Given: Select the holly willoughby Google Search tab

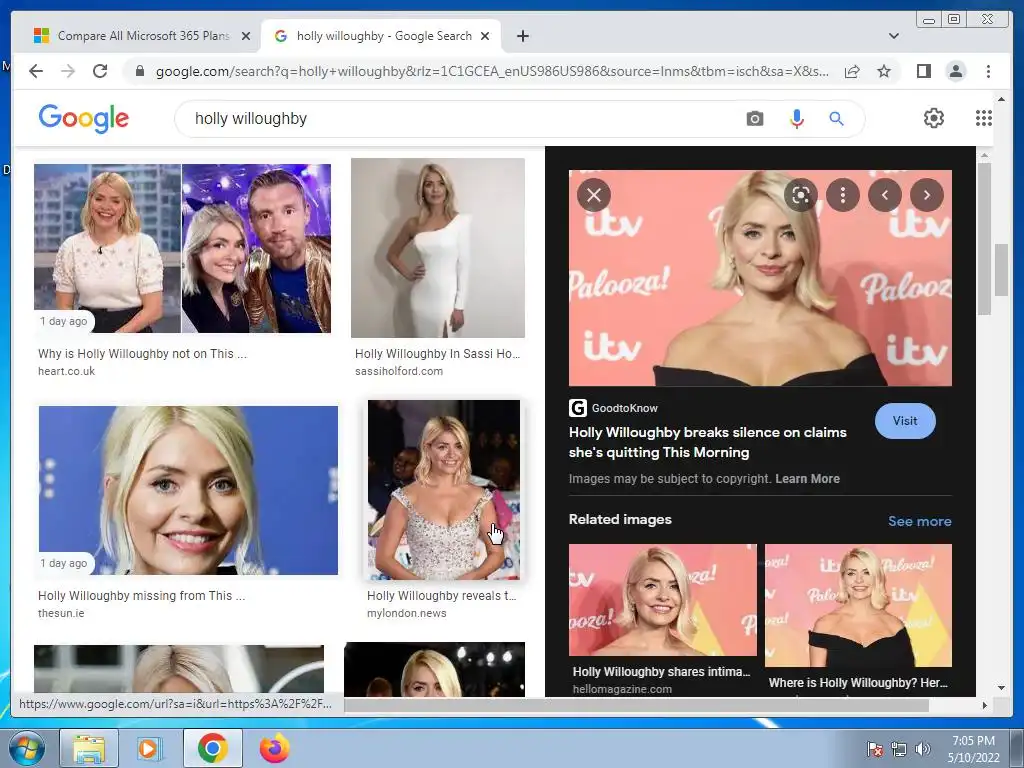Looking at the screenshot, I should click(x=382, y=36).
